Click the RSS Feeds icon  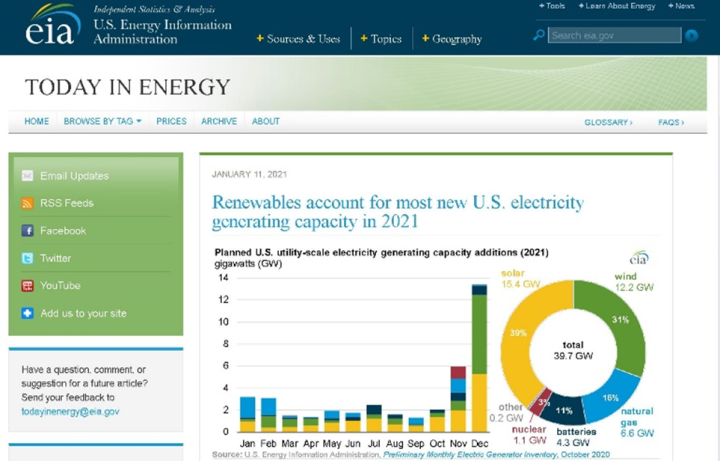[x=28, y=203]
